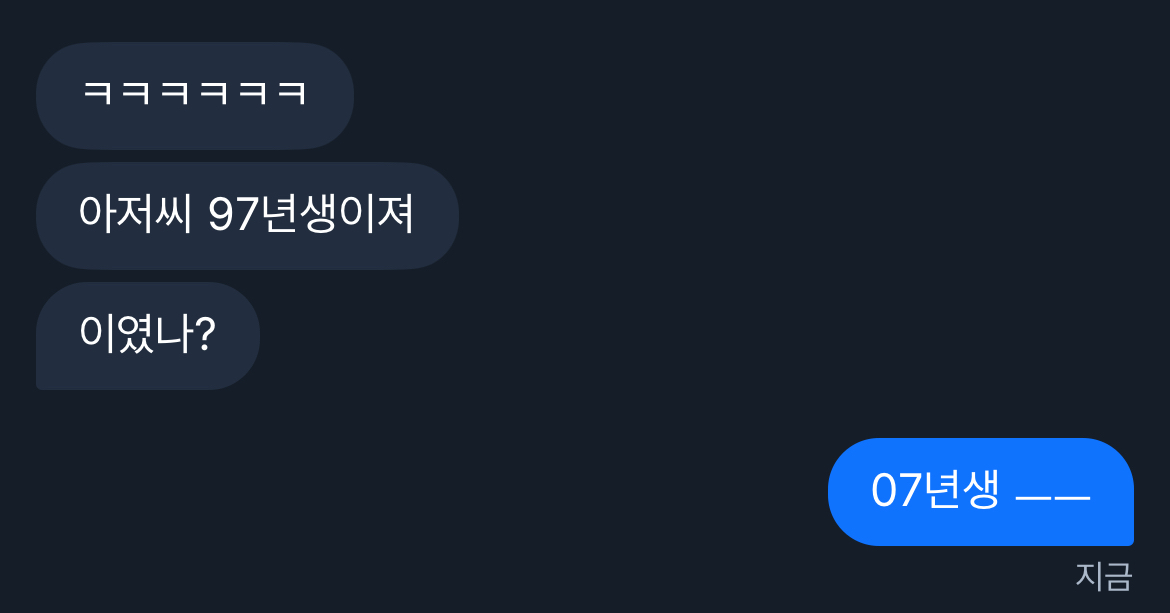Click the 지금 timestamp under the sent message
Image resolution: width=1170 pixels, height=613 pixels.
(1103, 576)
